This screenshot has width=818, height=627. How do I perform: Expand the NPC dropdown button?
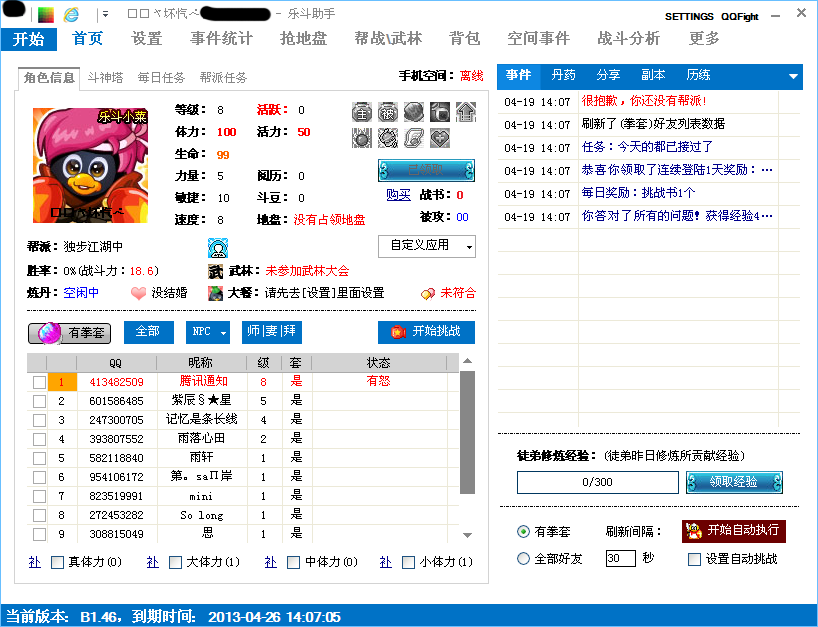[x=208, y=332]
